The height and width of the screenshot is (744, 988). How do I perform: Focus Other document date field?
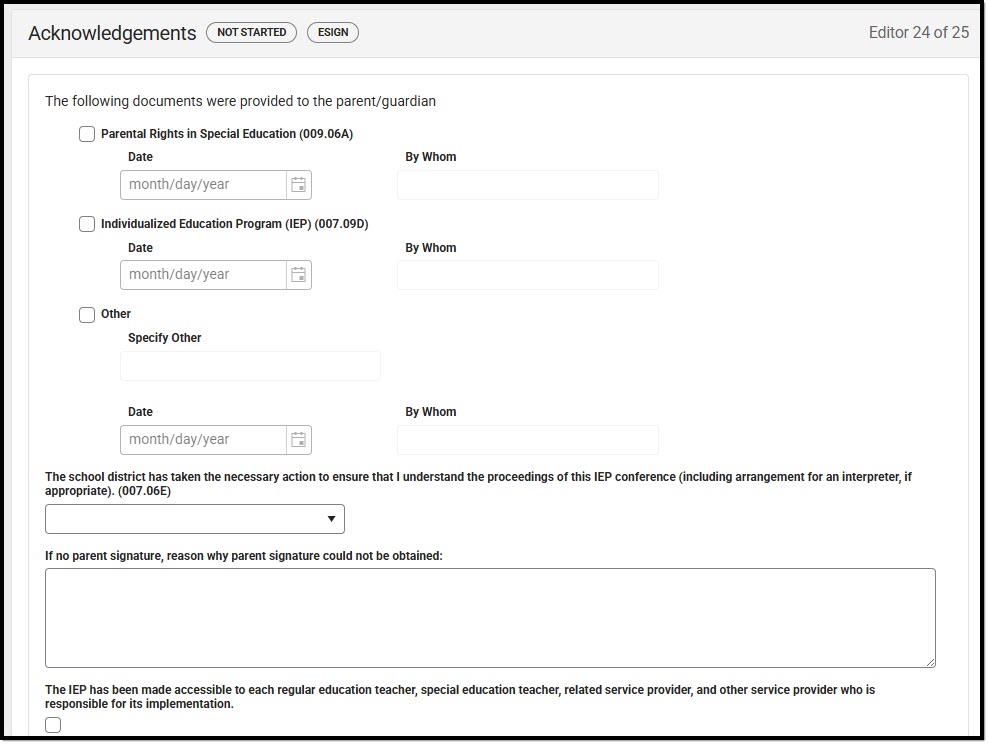203,440
